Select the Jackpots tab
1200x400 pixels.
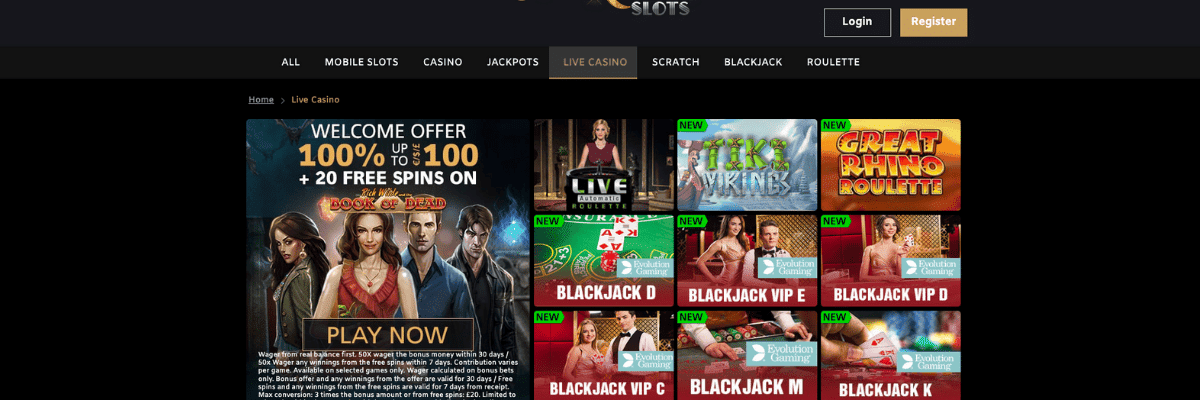click(513, 62)
